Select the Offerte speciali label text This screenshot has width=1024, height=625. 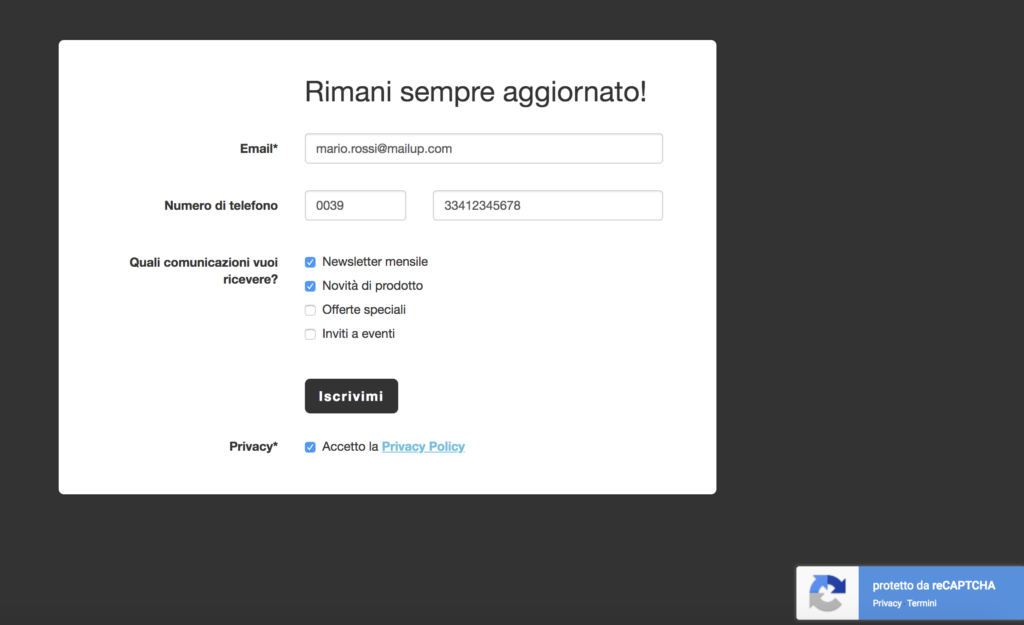click(364, 310)
